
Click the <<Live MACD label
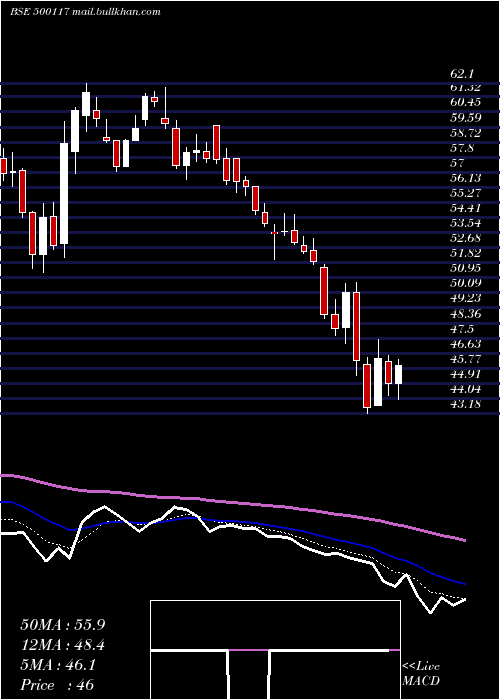tap(421, 673)
